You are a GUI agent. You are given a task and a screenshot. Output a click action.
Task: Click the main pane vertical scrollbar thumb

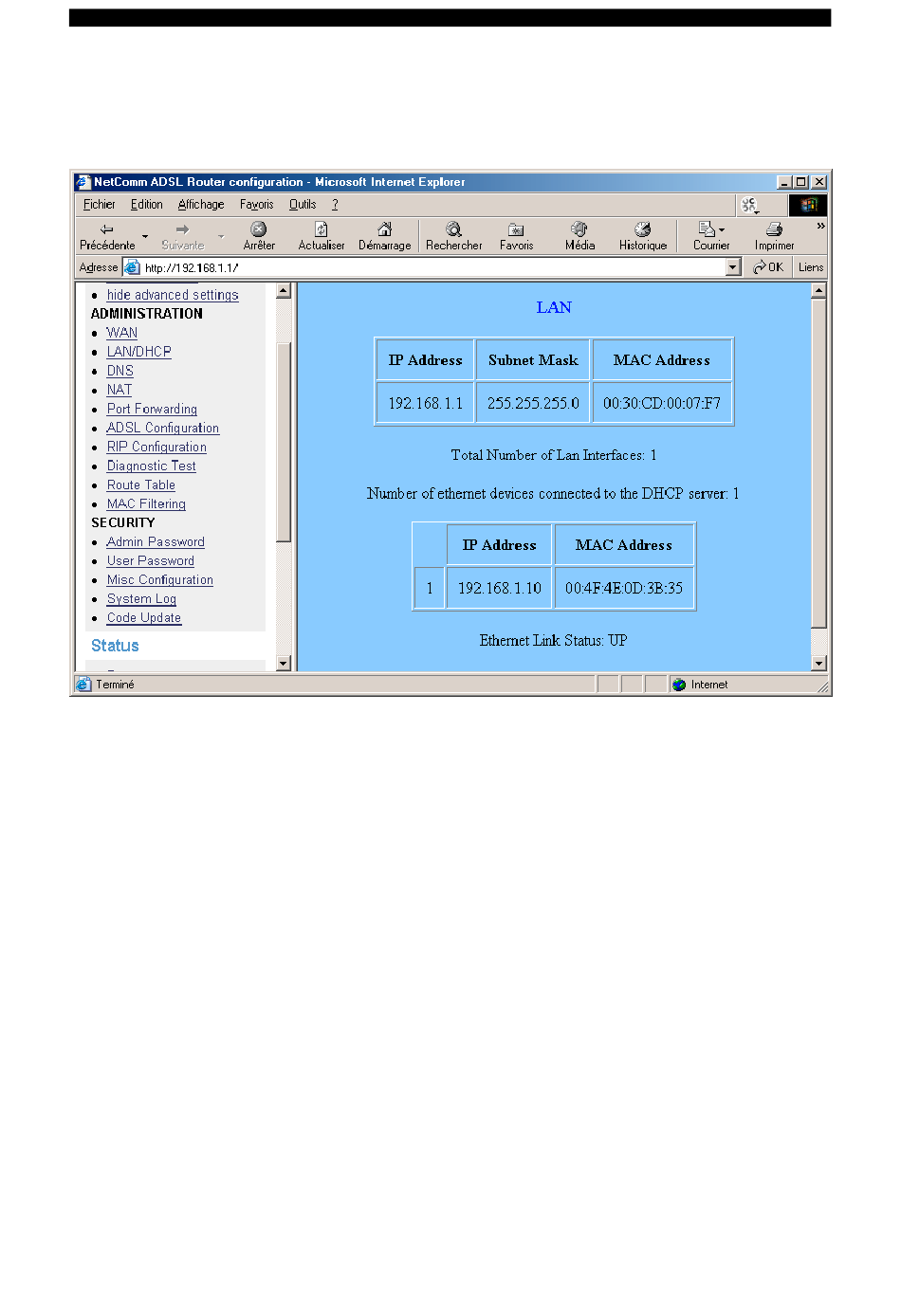819,464
